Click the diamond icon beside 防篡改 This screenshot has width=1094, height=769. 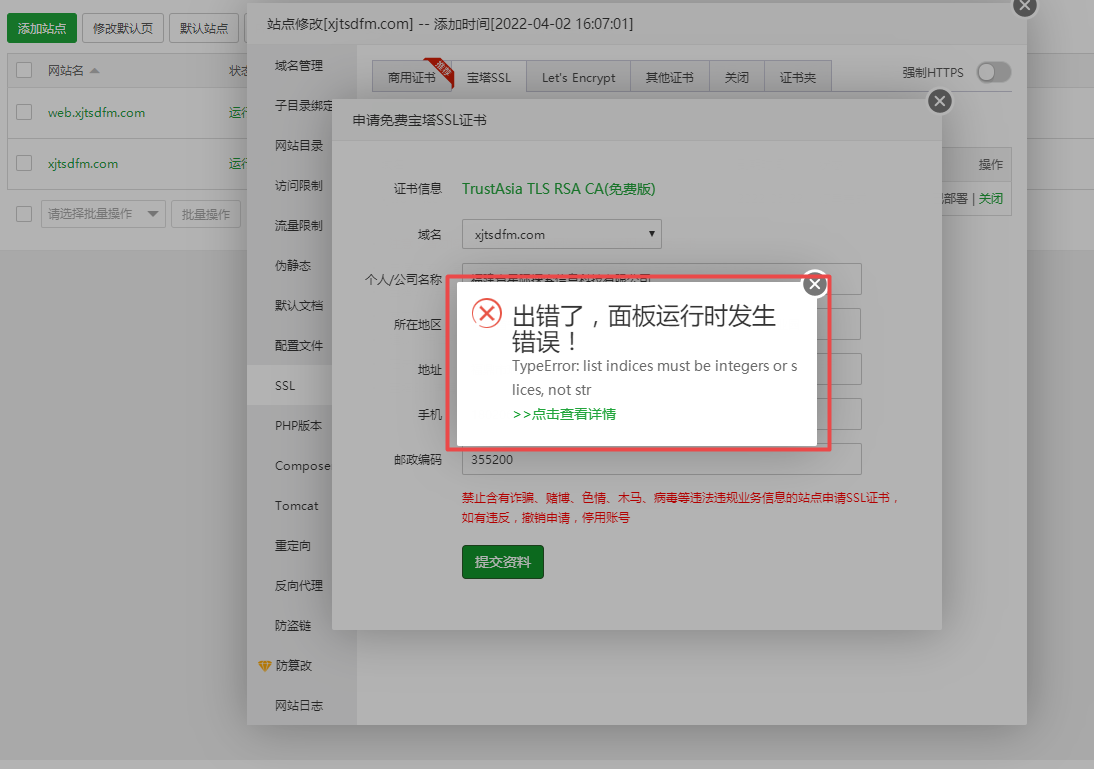click(x=264, y=666)
